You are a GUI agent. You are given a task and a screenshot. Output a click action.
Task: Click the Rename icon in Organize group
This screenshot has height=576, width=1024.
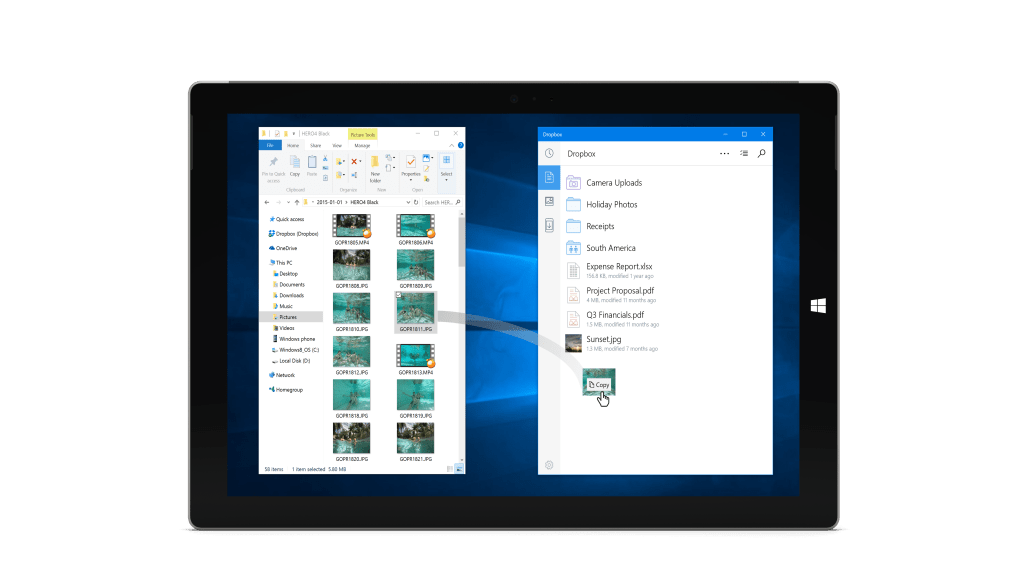coord(354,175)
